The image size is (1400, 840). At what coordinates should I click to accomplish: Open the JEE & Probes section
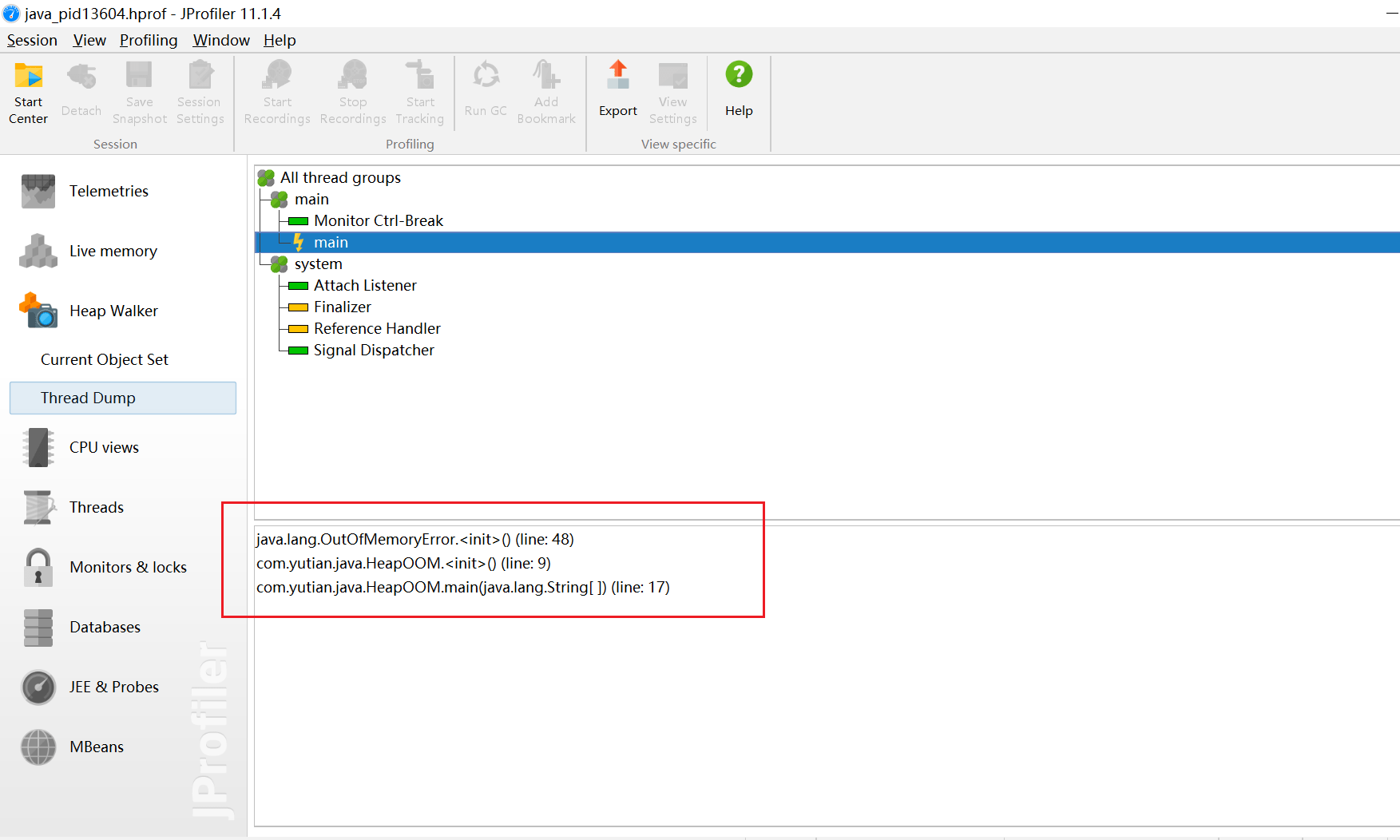pyautogui.click(x=113, y=687)
